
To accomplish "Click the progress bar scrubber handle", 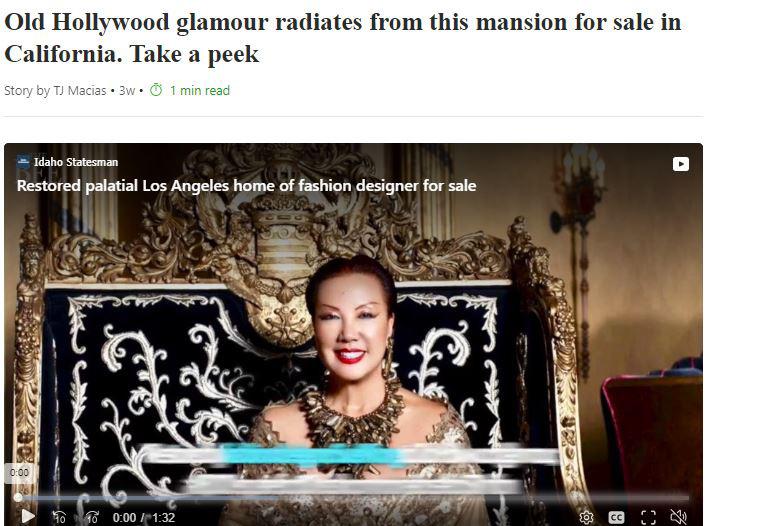I will [x=18, y=498].
